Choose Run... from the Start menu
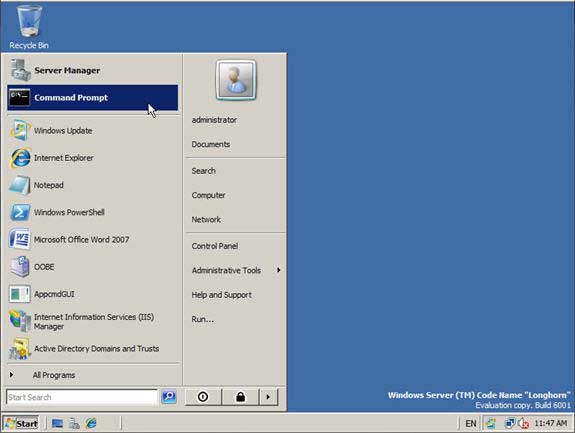575x433 pixels. pos(235,319)
